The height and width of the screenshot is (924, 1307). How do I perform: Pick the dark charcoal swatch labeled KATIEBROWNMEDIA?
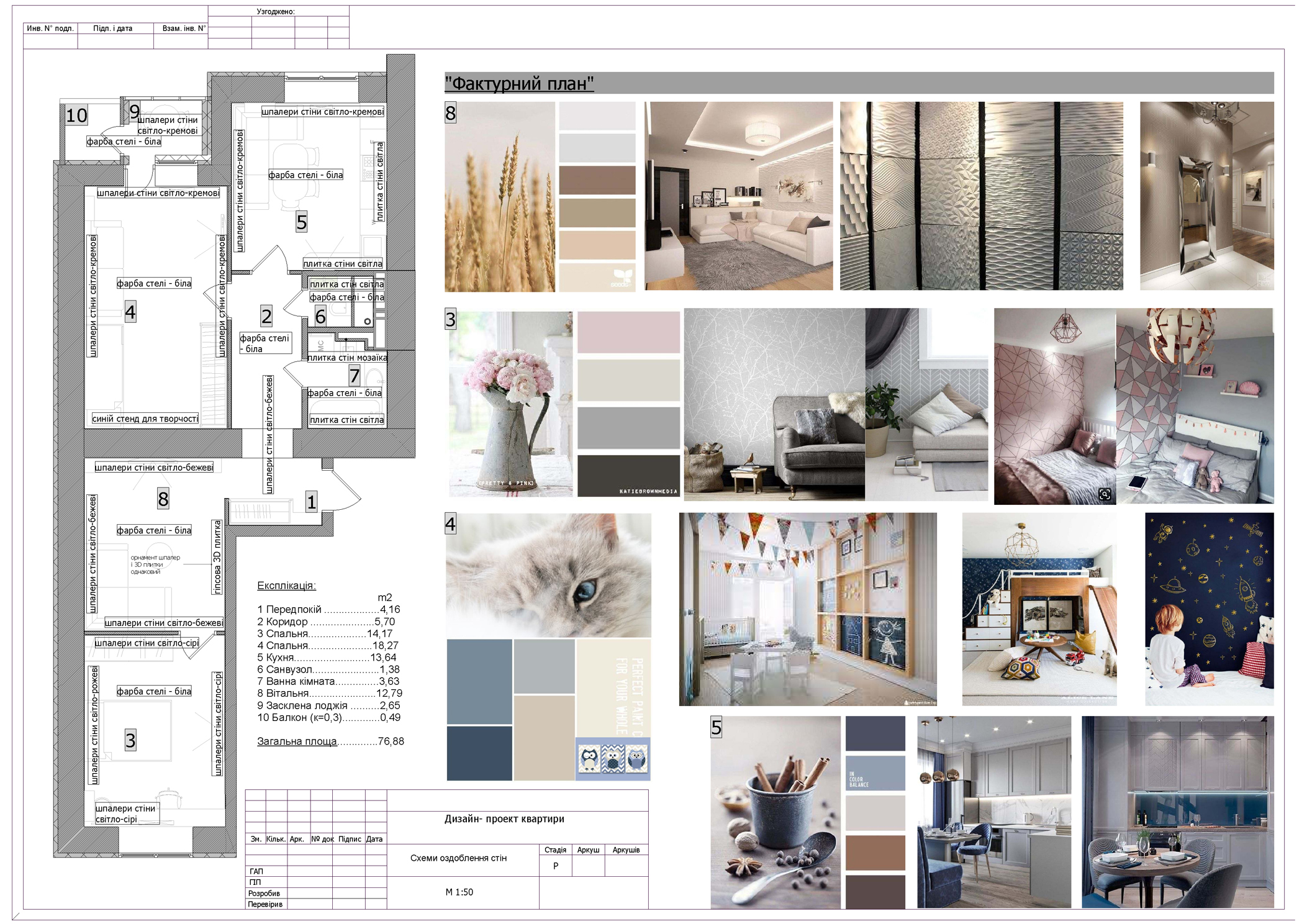(628, 476)
